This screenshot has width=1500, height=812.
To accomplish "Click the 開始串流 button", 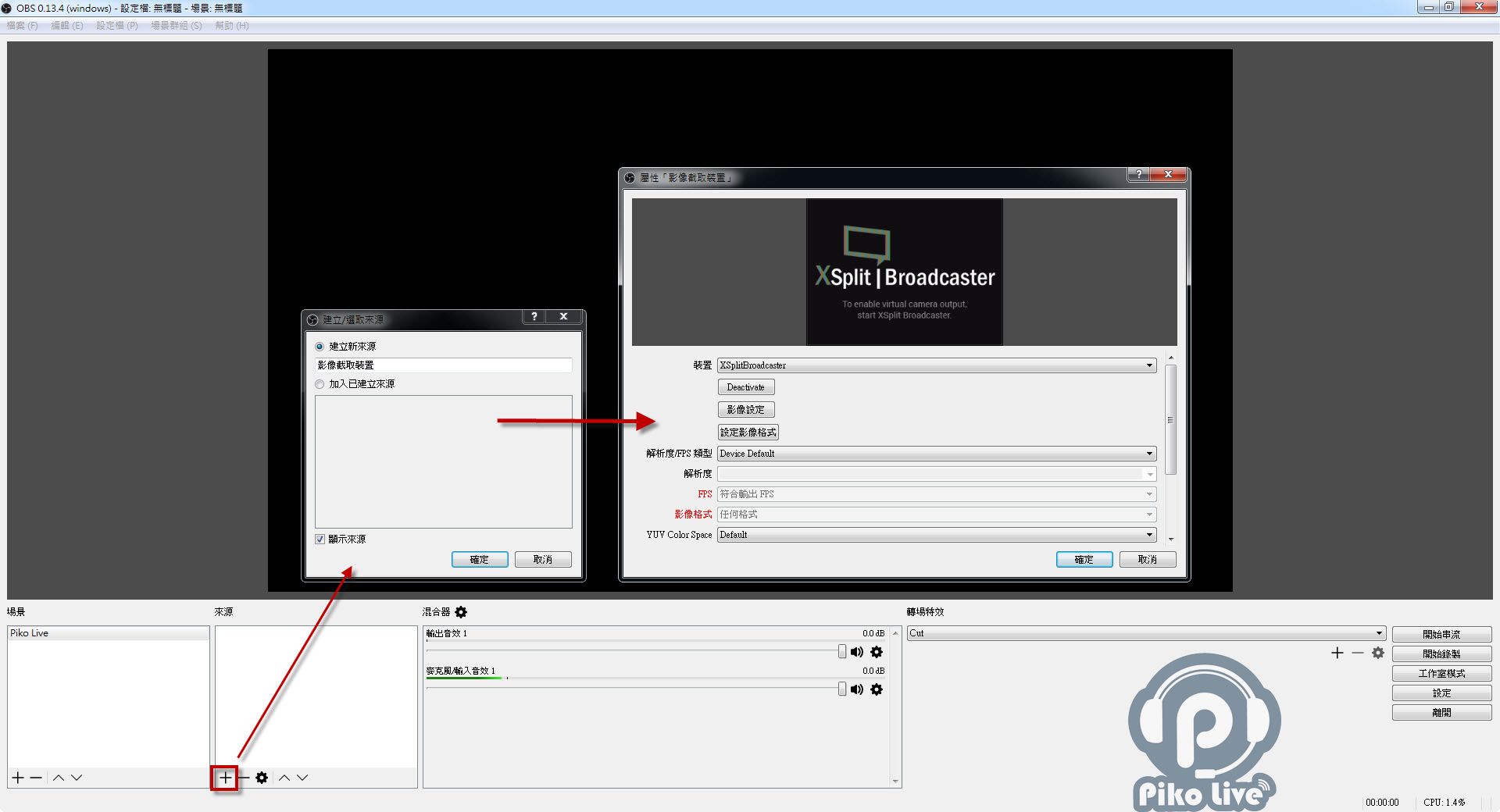I will point(1441,635).
